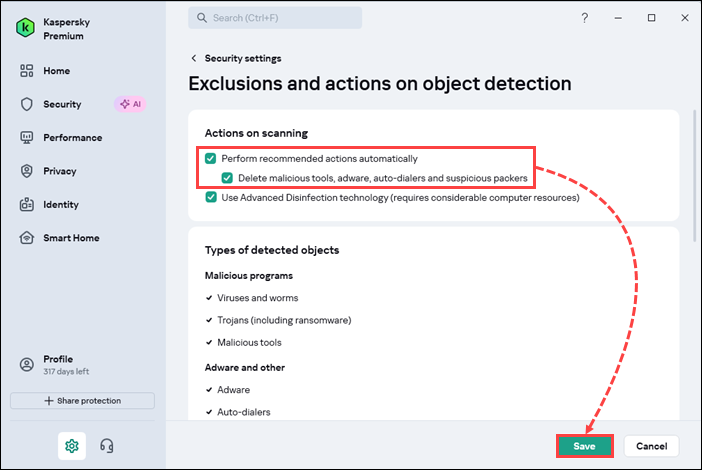Open the Performance section icon
This screenshot has height=470, width=702.
[x=27, y=138]
